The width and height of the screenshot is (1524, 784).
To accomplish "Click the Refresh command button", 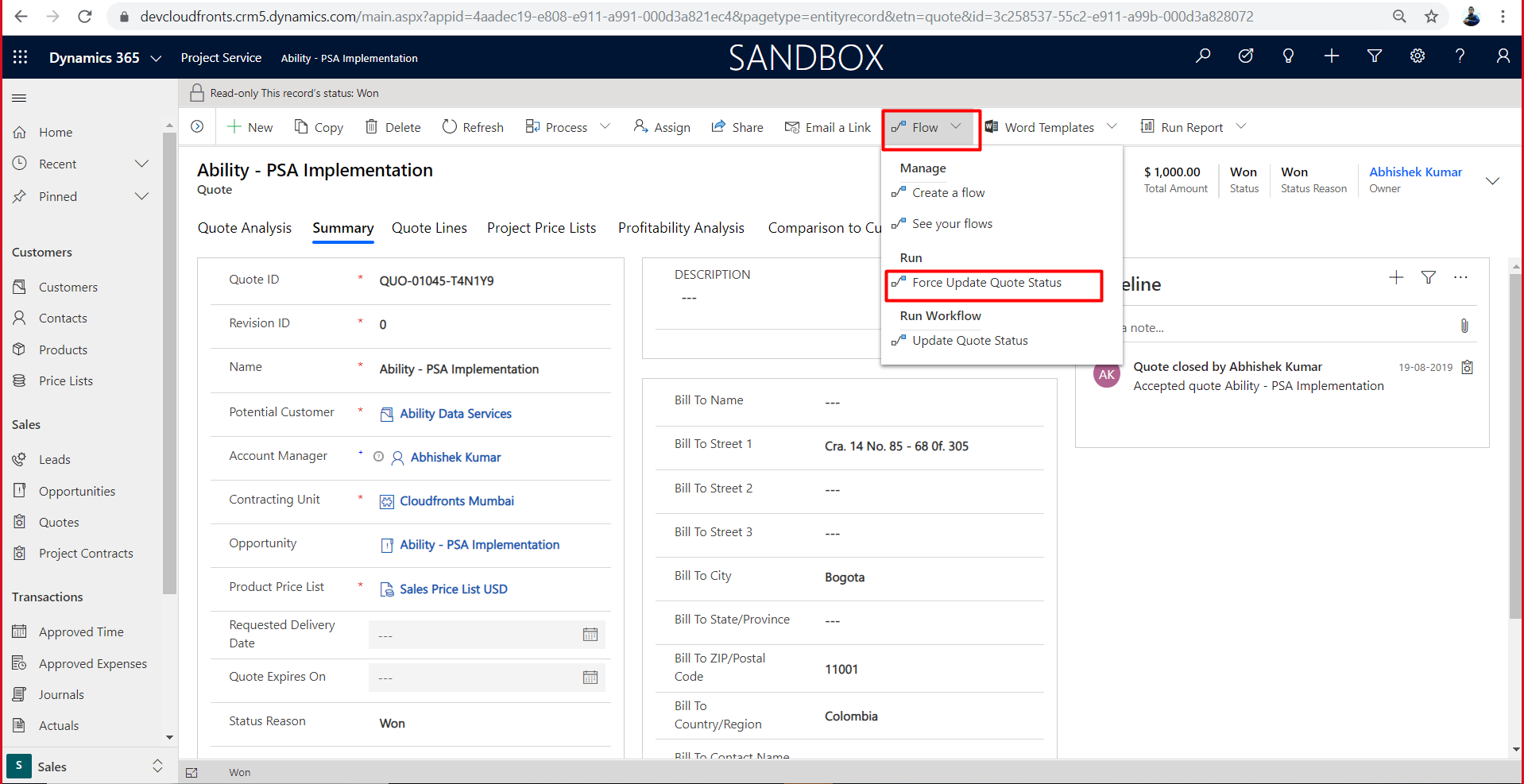I will (473, 127).
